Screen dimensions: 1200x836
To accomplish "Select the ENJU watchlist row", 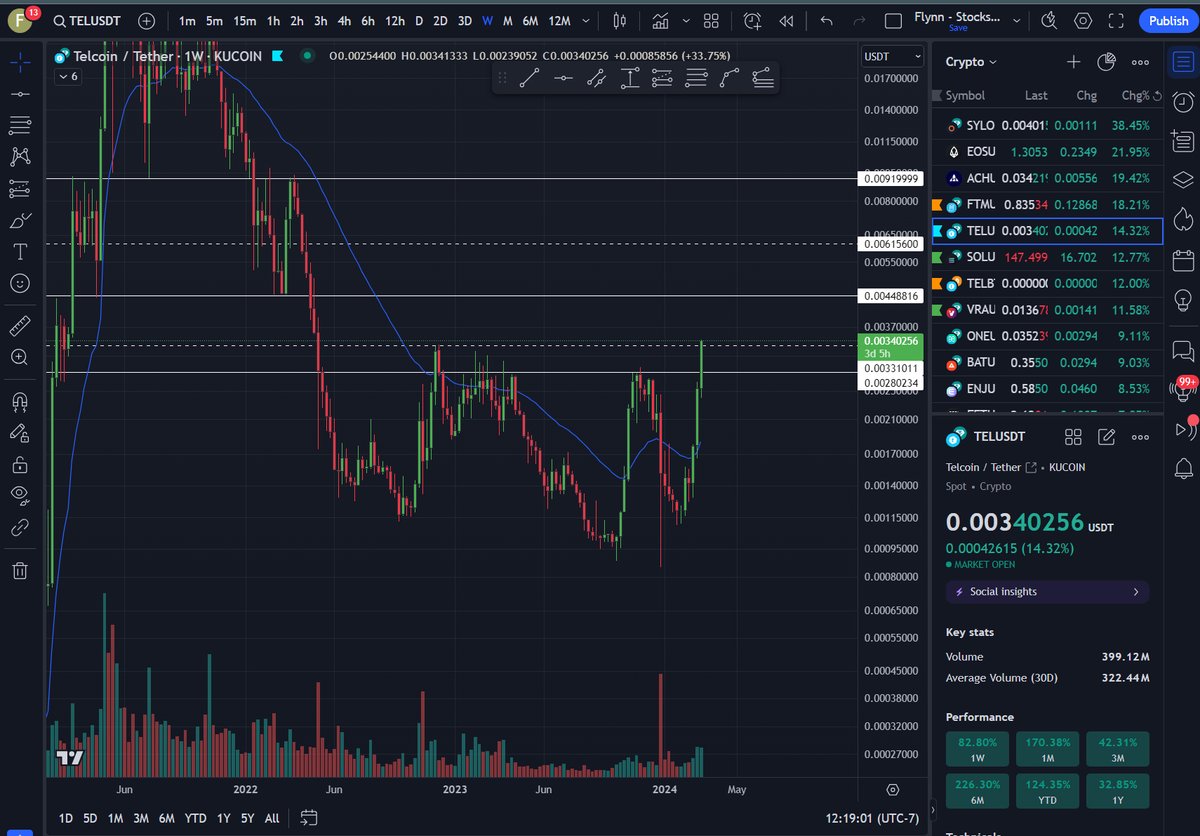I will 1047,388.
